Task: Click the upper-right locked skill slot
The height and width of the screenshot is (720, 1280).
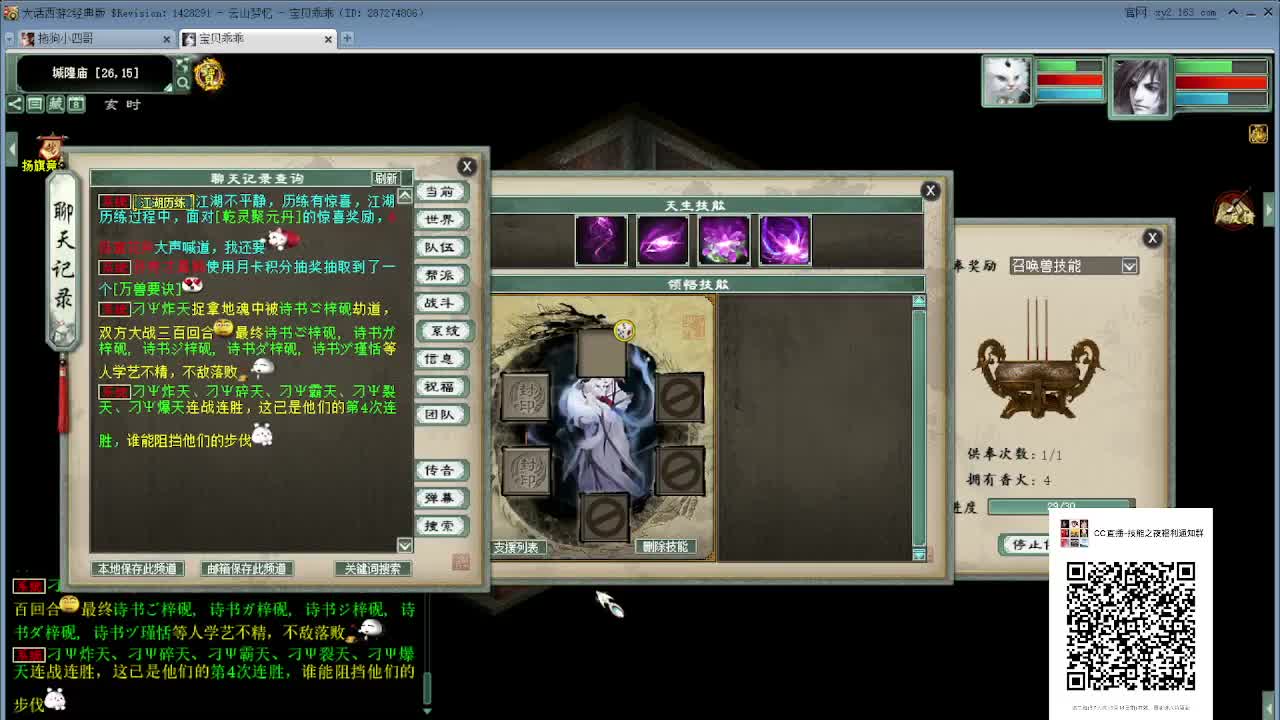Action: click(x=680, y=397)
